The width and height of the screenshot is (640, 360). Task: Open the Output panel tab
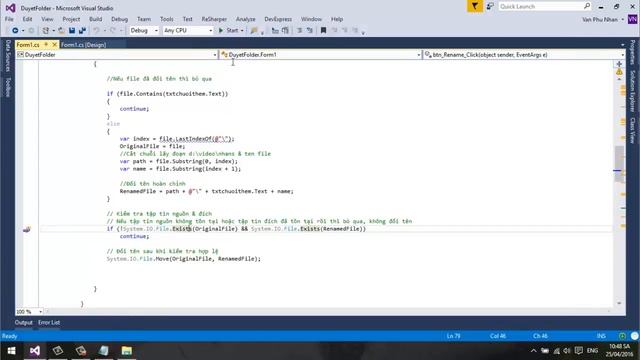24,322
